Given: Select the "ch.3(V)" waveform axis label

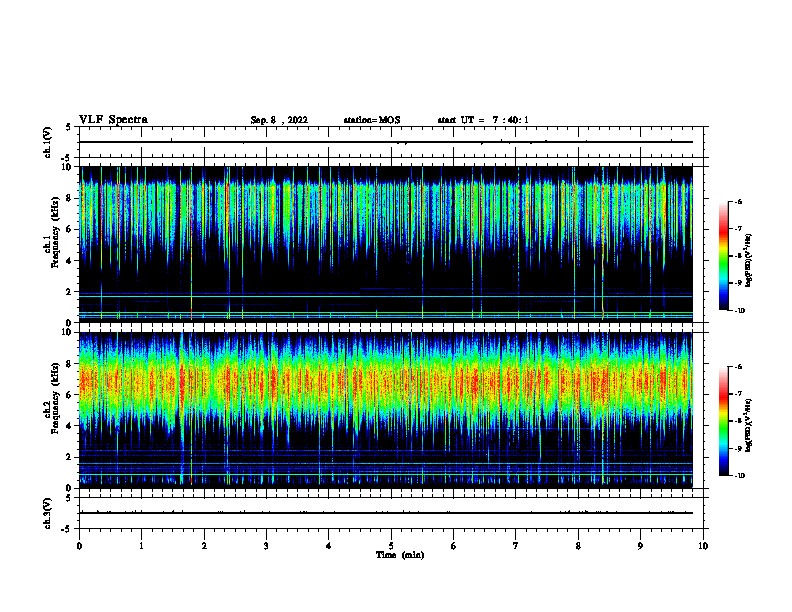Looking at the screenshot, I should (48, 513).
